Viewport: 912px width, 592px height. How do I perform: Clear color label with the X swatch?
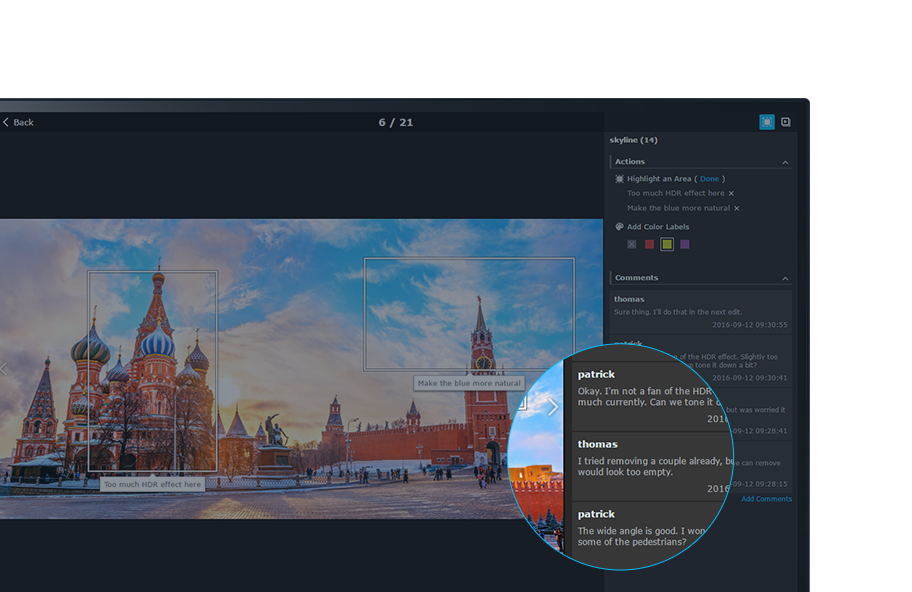[x=631, y=244]
